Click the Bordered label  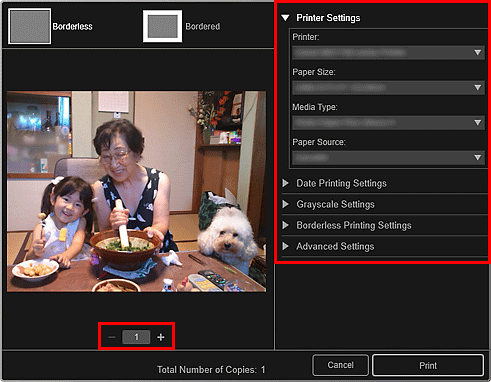pyautogui.click(x=202, y=26)
